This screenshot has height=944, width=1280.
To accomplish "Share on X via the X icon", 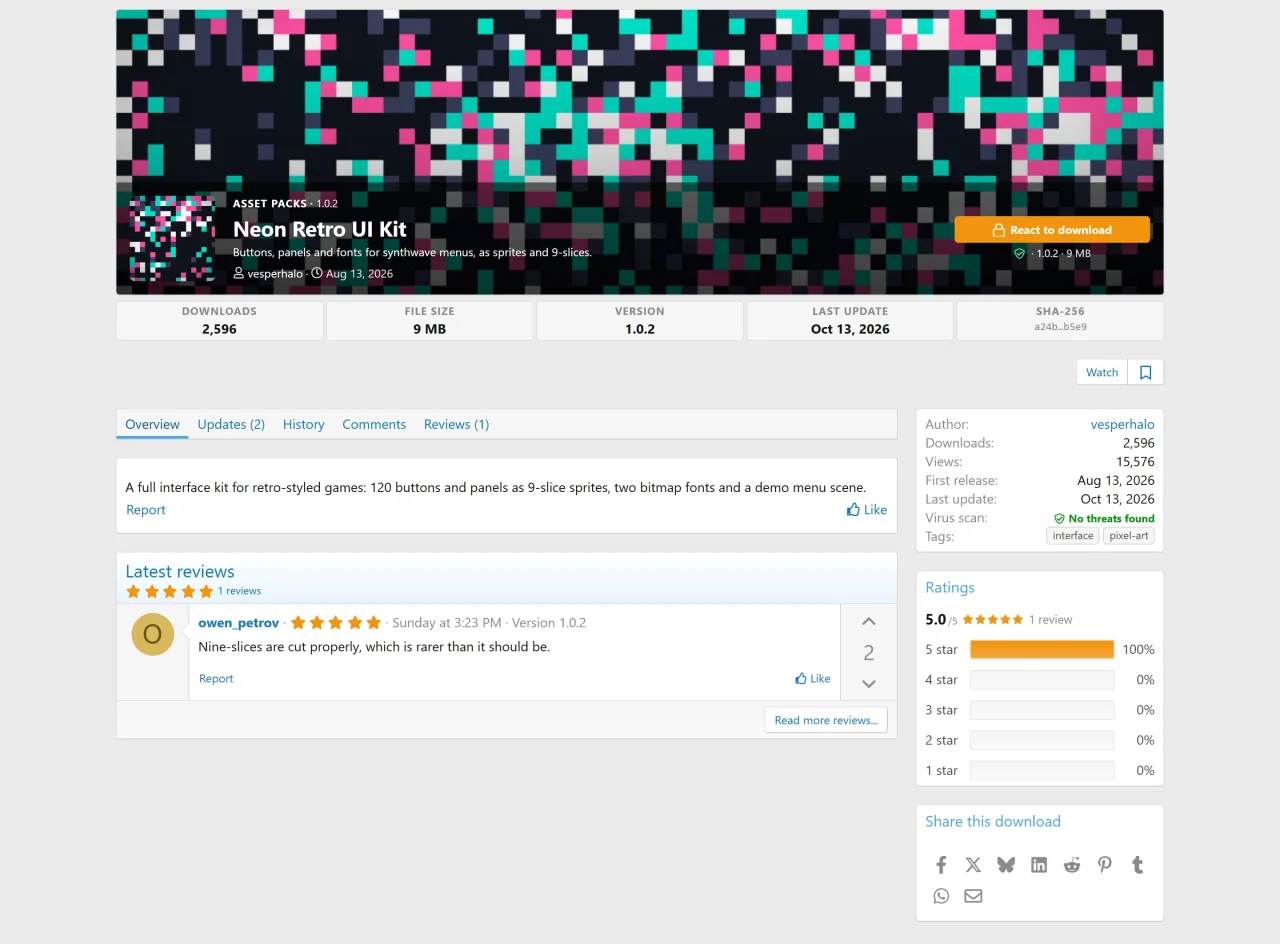I will (974, 865).
